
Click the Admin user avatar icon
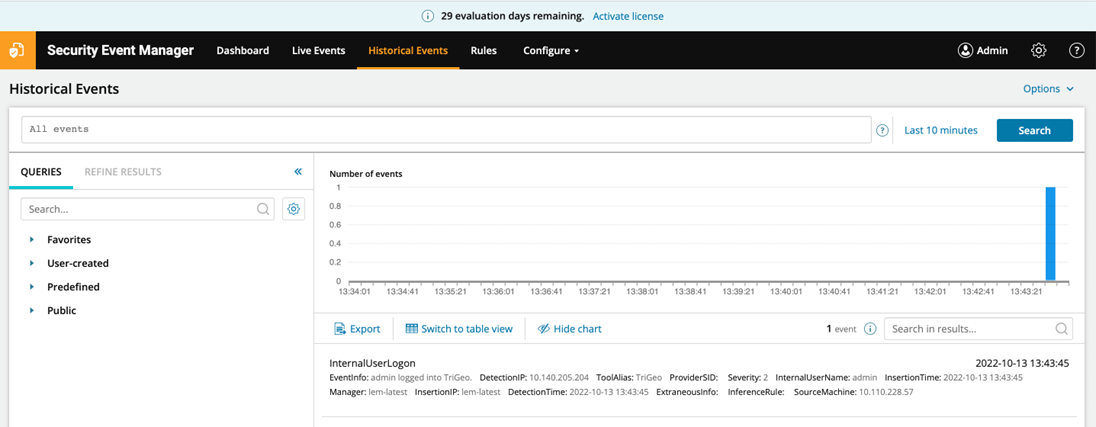point(965,50)
